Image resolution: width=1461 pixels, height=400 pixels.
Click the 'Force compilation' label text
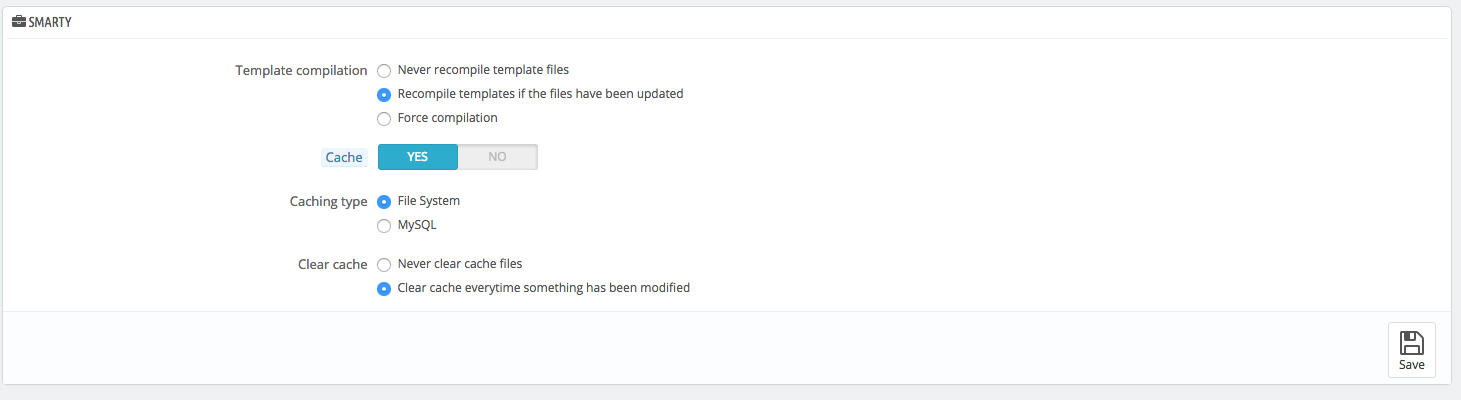click(447, 118)
